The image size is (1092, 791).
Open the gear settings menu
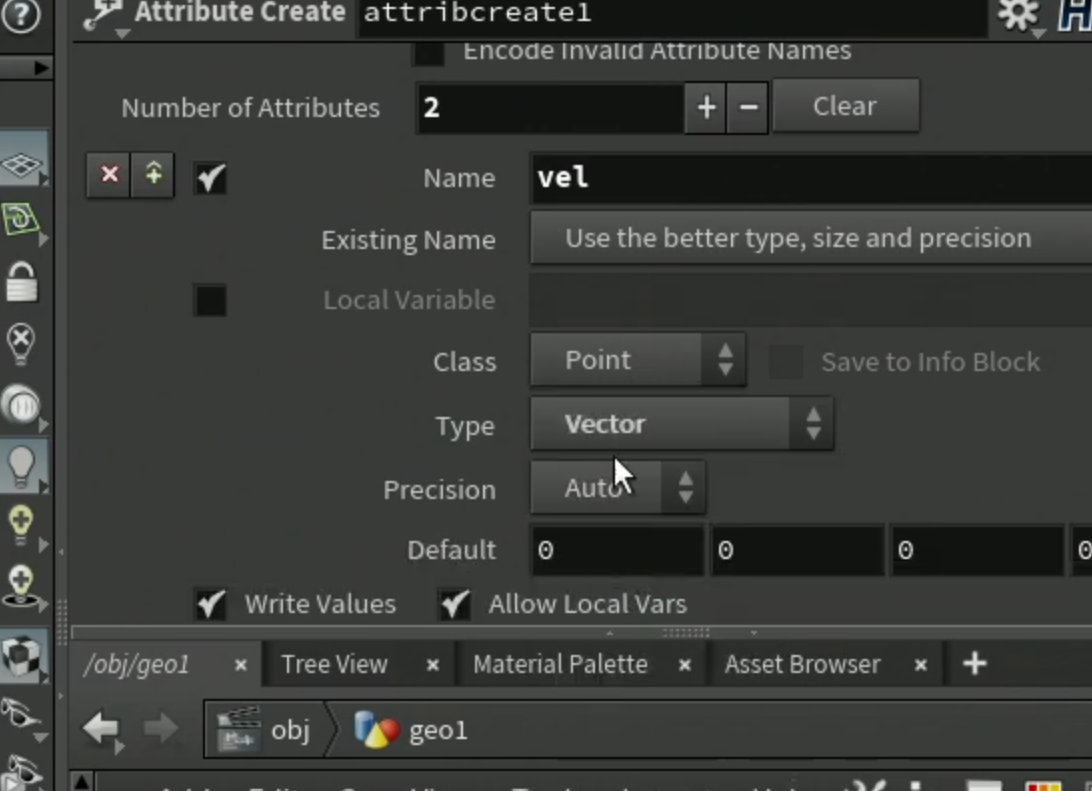pyautogui.click(x=1017, y=14)
